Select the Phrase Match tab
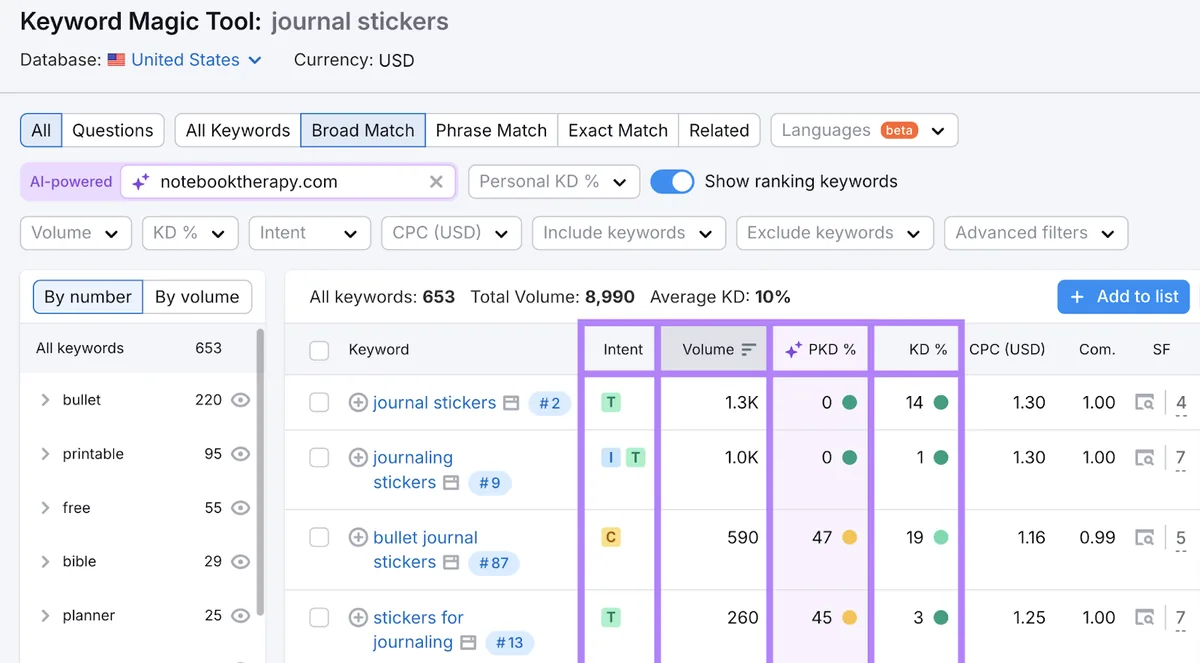1200x663 pixels. pyautogui.click(x=491, y=130)
